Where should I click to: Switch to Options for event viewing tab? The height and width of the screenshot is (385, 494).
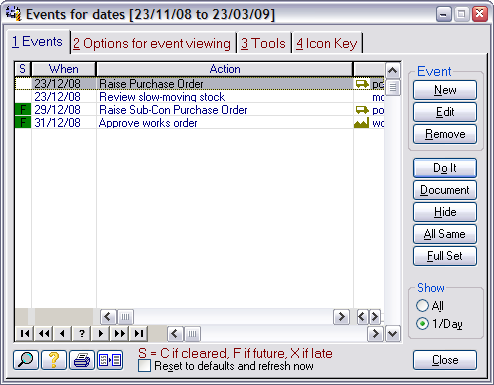click(152, 44)
